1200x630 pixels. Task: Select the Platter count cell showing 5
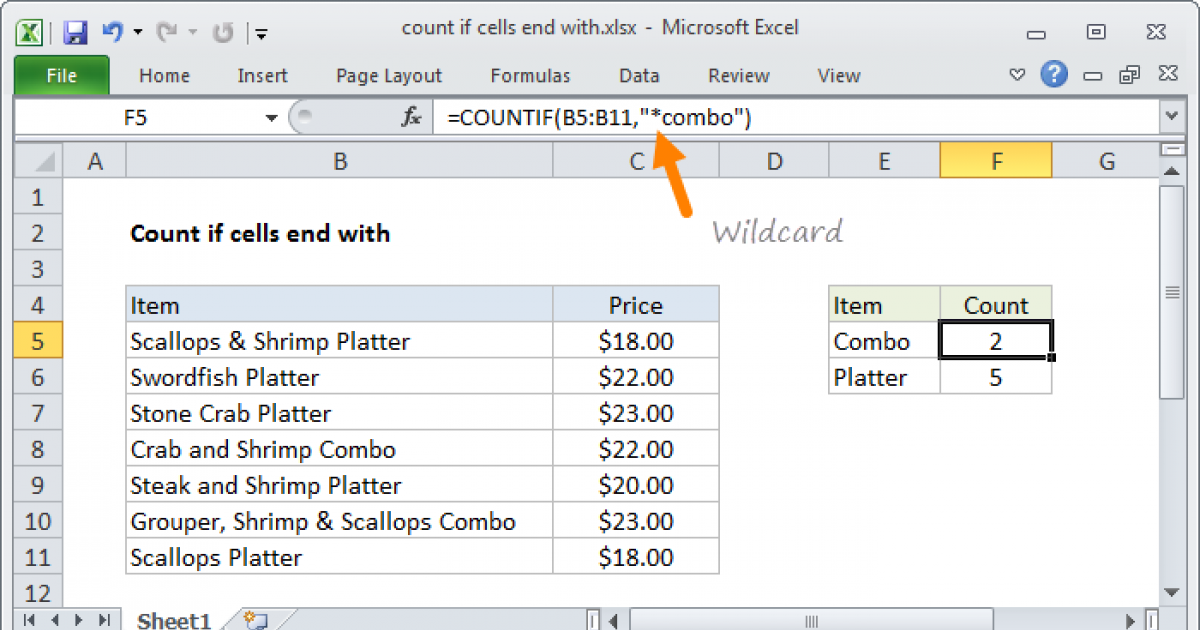click(x=996, y=377)
